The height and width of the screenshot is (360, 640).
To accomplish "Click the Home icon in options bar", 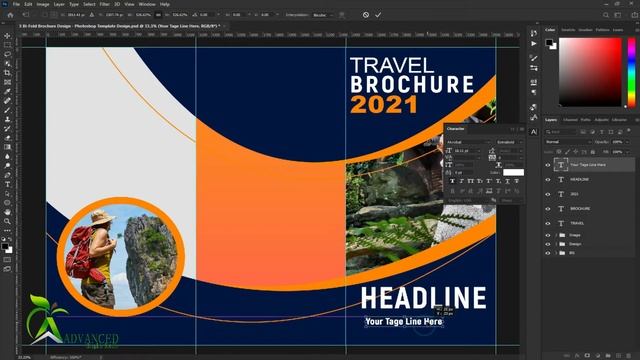I will (x=10, y=15).
